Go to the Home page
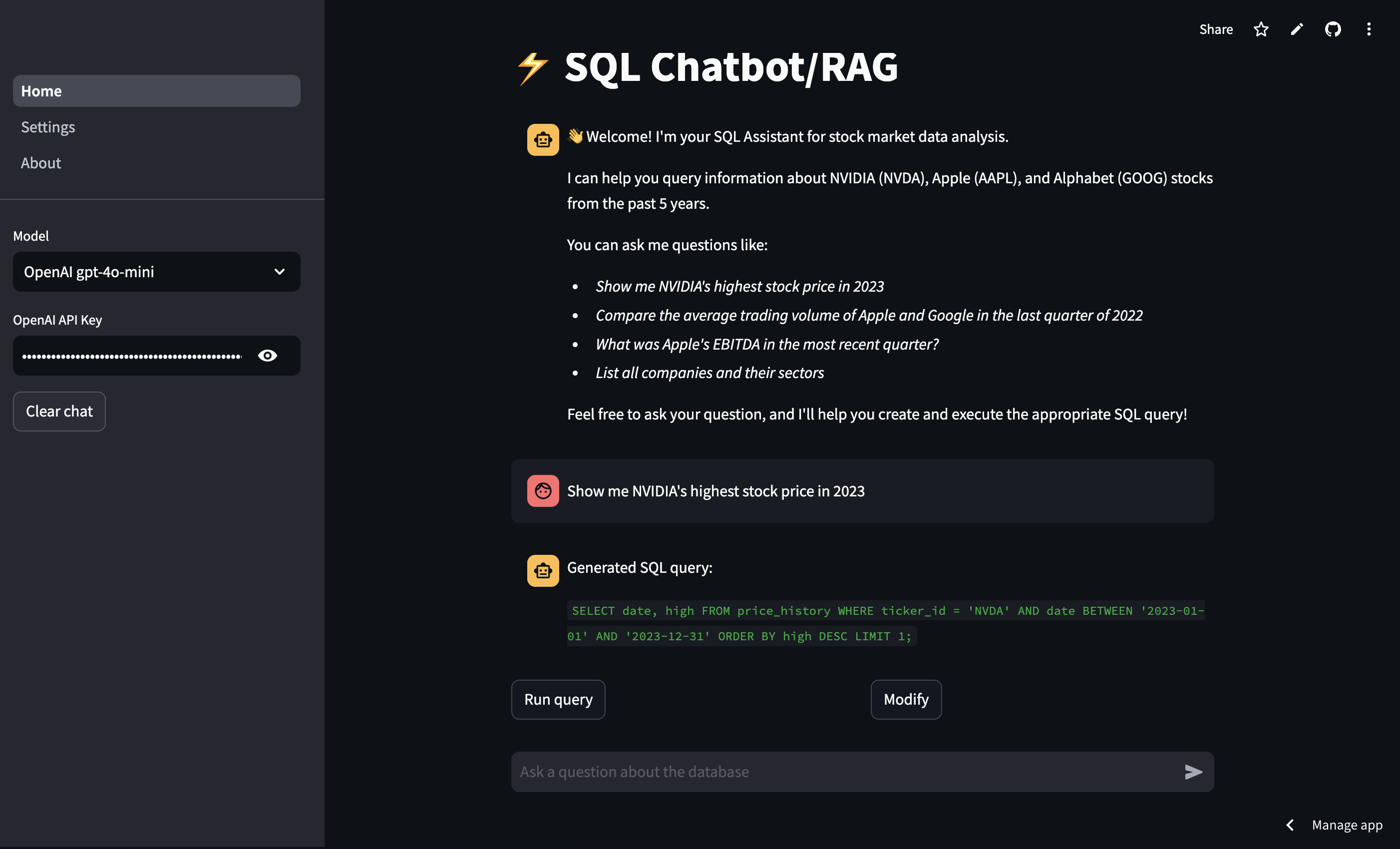Viewport: 1400px width, 849px height. click(x=157, y=91)
